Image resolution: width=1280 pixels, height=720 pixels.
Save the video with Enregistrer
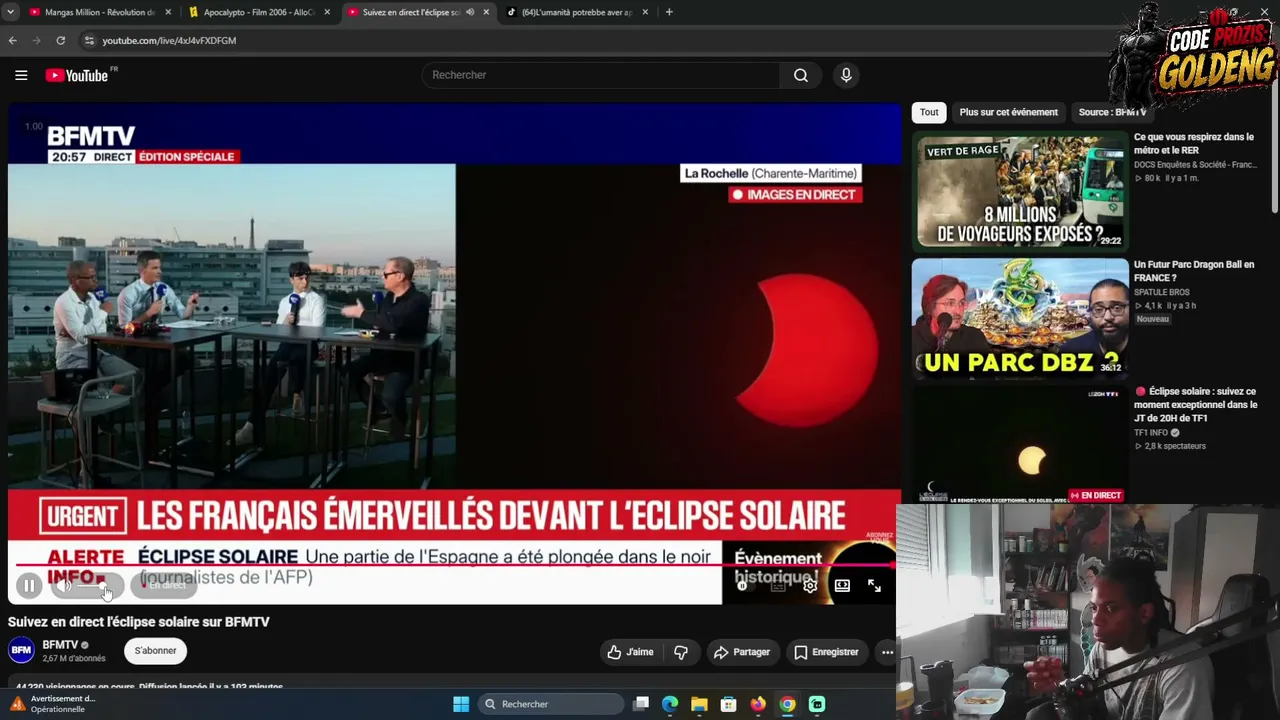click(x=826, y=652)
